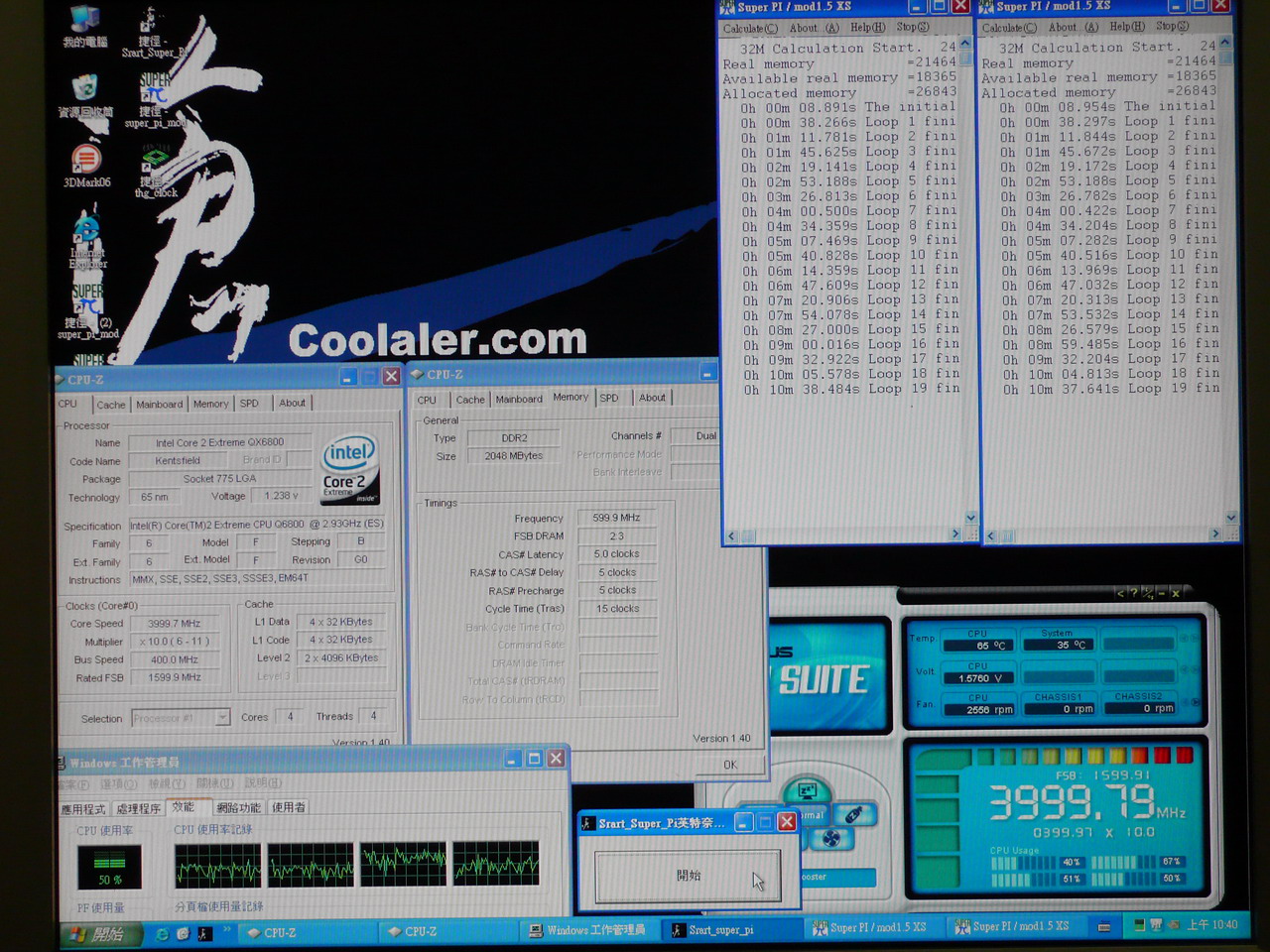The image size is (1270, 952).
Task: Click the first CPU usage history graph
Action: click(x=217, y=865)
